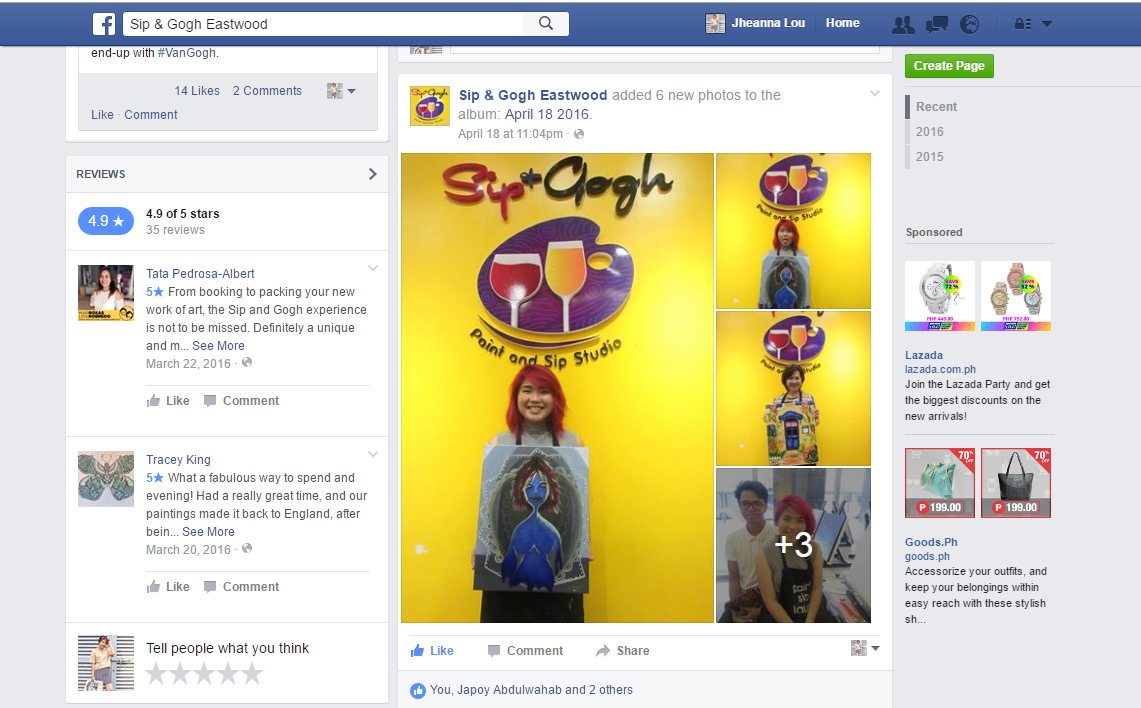Image resolution: width=1141 pixels, height=708 pixels.
Task: Click the search magnifier button
Action: [546, 23]
